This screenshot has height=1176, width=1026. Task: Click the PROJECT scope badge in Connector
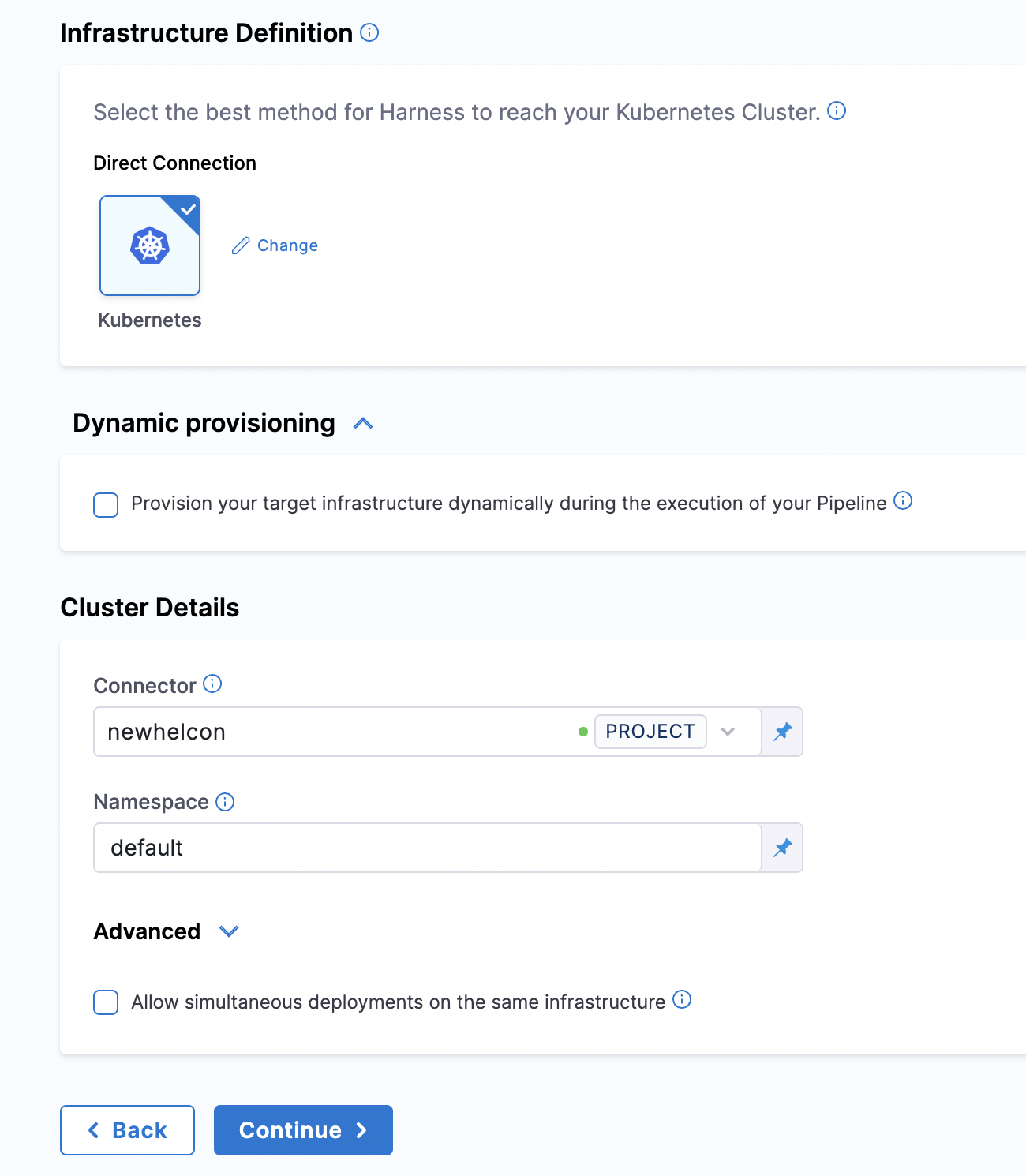point(650,732)
